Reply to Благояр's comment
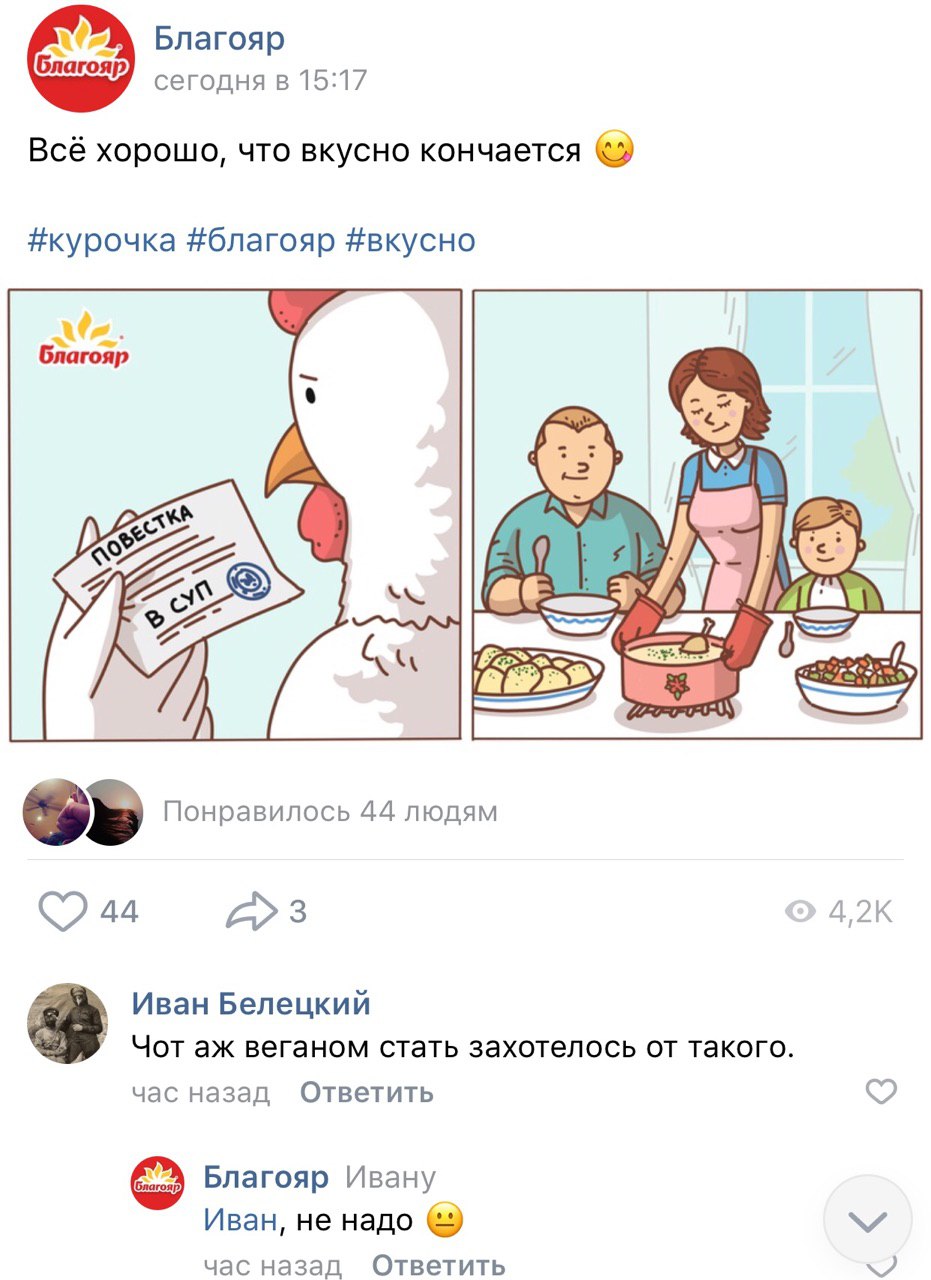This screenshot has height=1280, width=931. pos(438,1265)
